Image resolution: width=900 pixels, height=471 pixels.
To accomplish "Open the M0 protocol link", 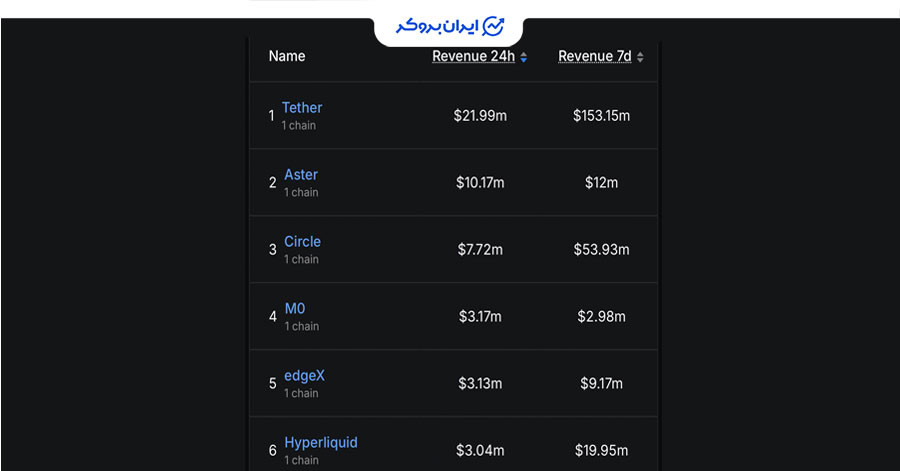I will click(x=295, y=309).
